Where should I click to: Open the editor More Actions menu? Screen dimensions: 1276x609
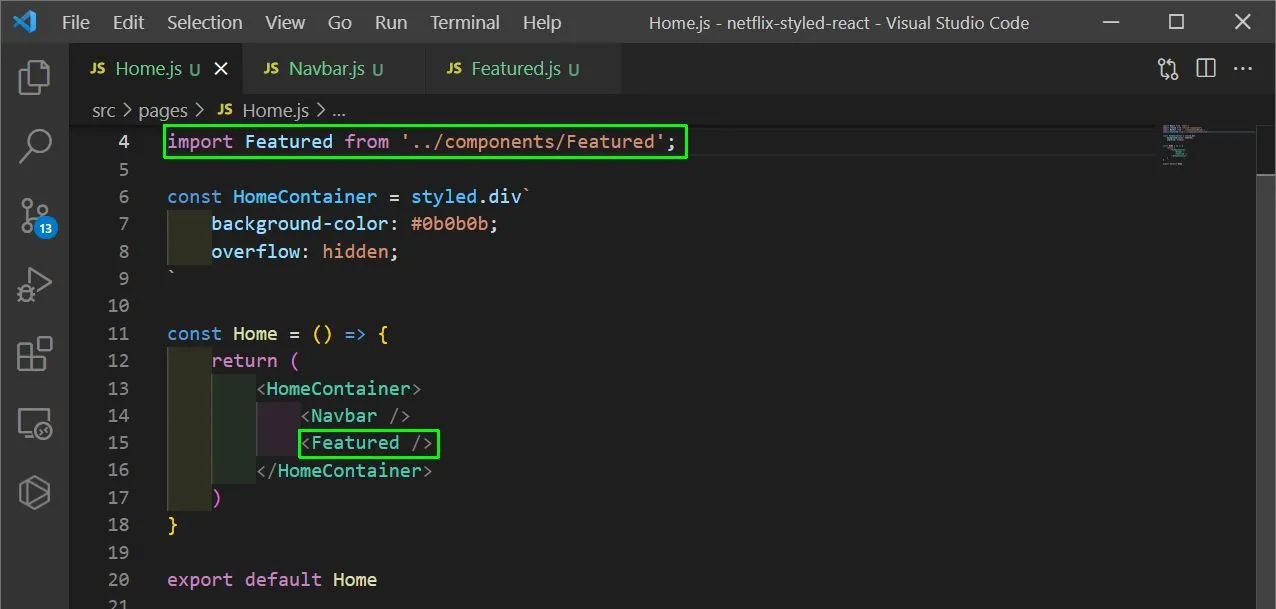(x=1243, y=69)
